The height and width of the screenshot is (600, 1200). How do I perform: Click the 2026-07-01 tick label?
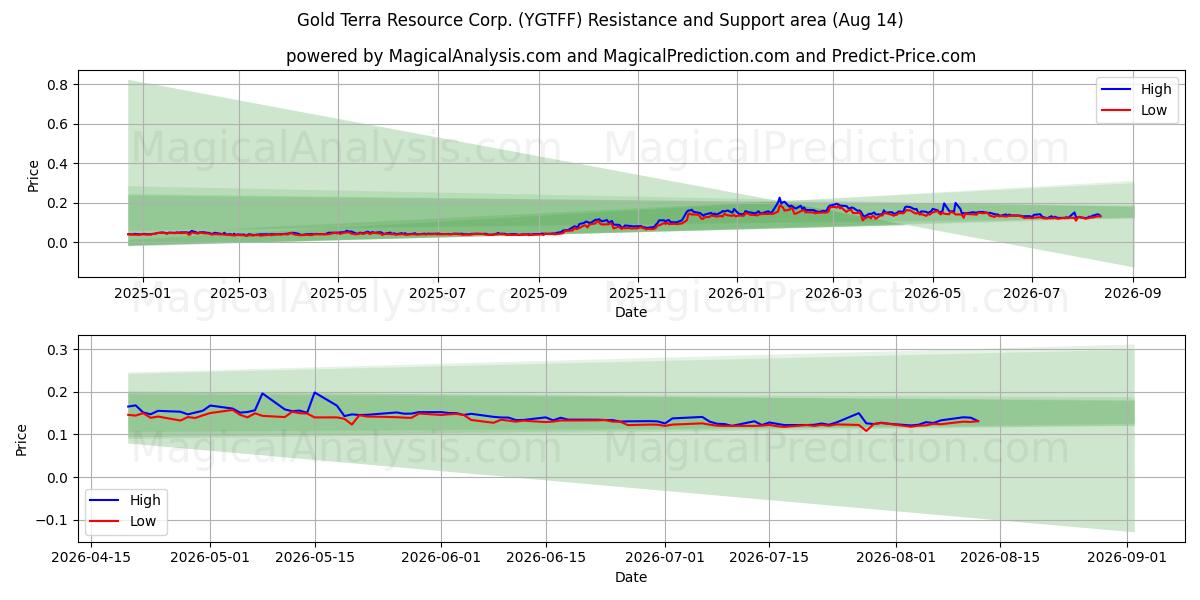point(665,558)
